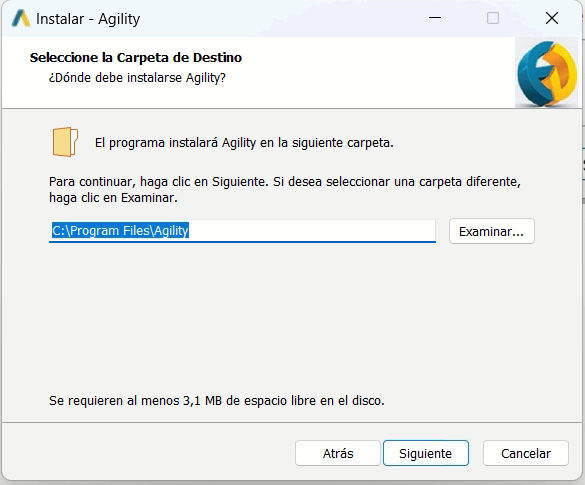Click the text ¿Dónde debe instalarse Agility?
The image size is (585, 485).
tap(137, 78)
